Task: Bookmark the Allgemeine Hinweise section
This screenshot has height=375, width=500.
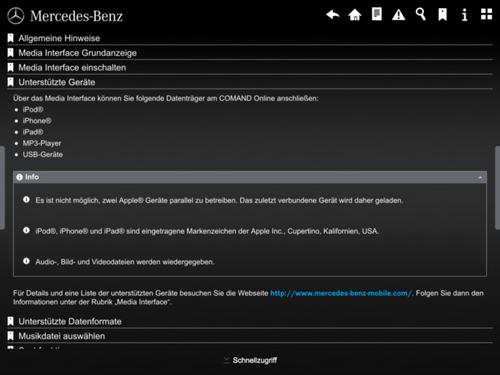Action: pyautogui.click(x=11, y=38)
